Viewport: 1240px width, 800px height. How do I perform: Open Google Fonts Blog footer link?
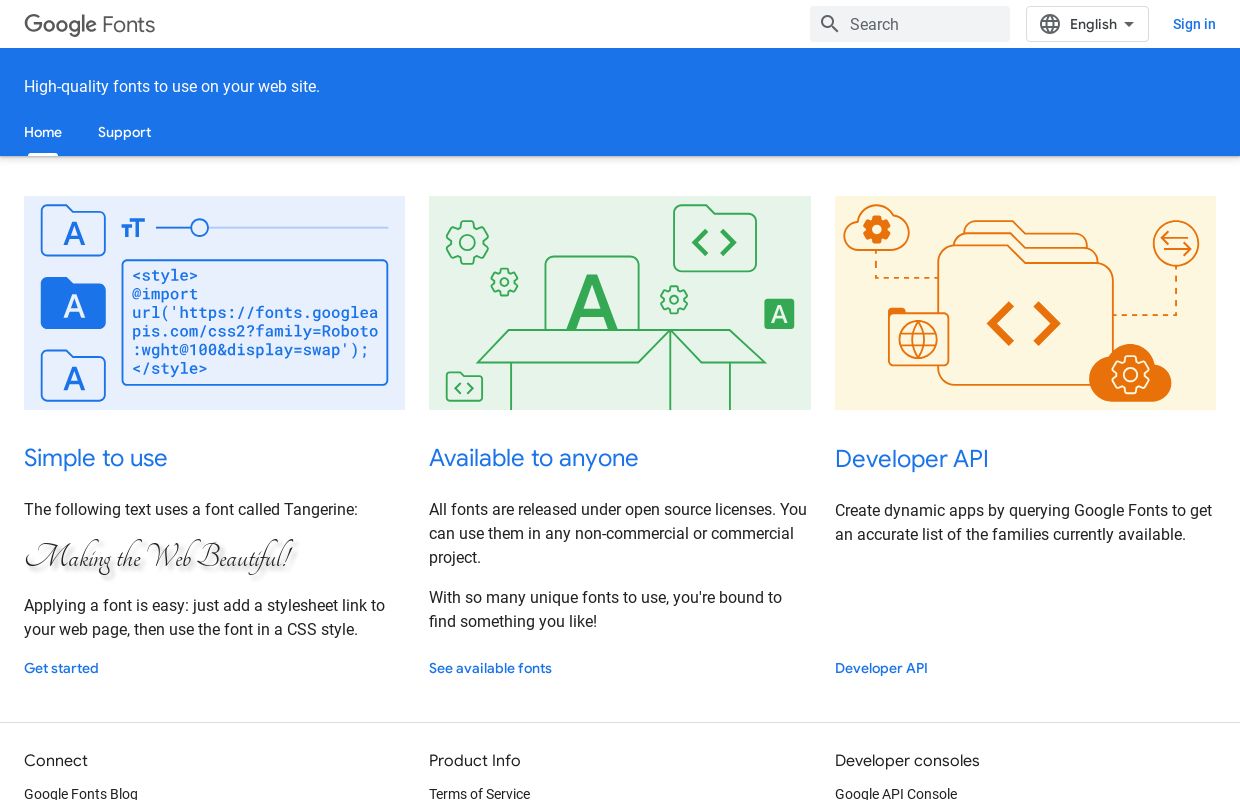[x=81, y=793]
